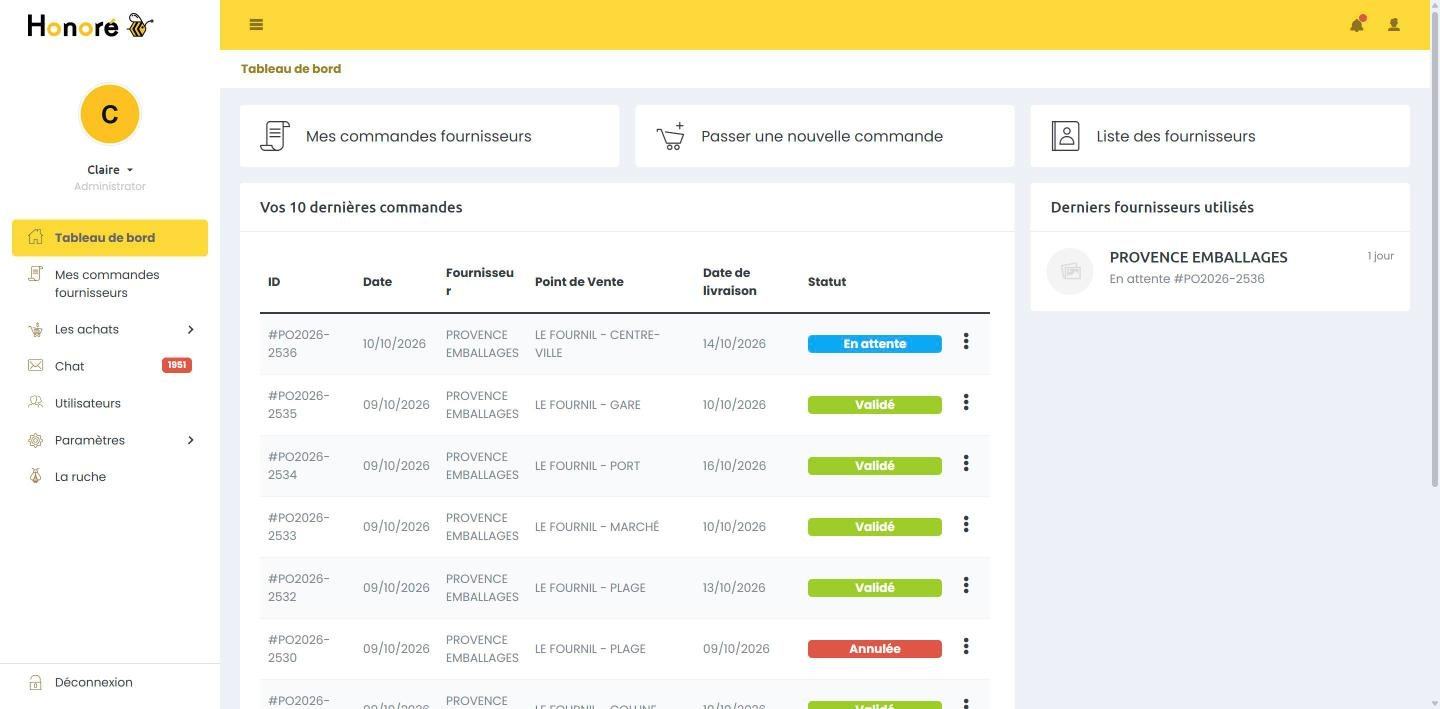Open actions menu for order #PO2026-2536
Viewport: 1440px width, 709px height.
click(966, 342)
